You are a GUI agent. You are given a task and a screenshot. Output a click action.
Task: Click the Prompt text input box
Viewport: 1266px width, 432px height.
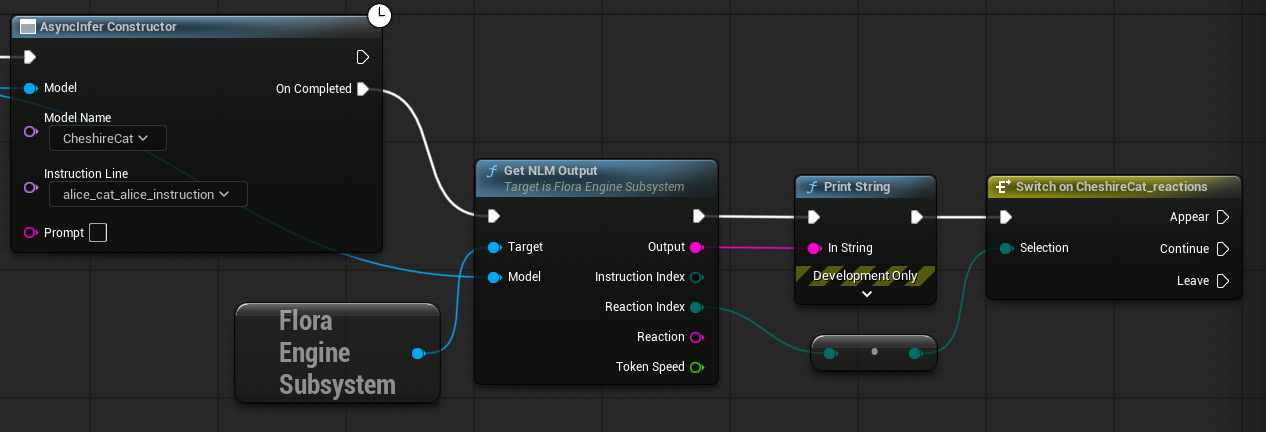tap(98, 233)
